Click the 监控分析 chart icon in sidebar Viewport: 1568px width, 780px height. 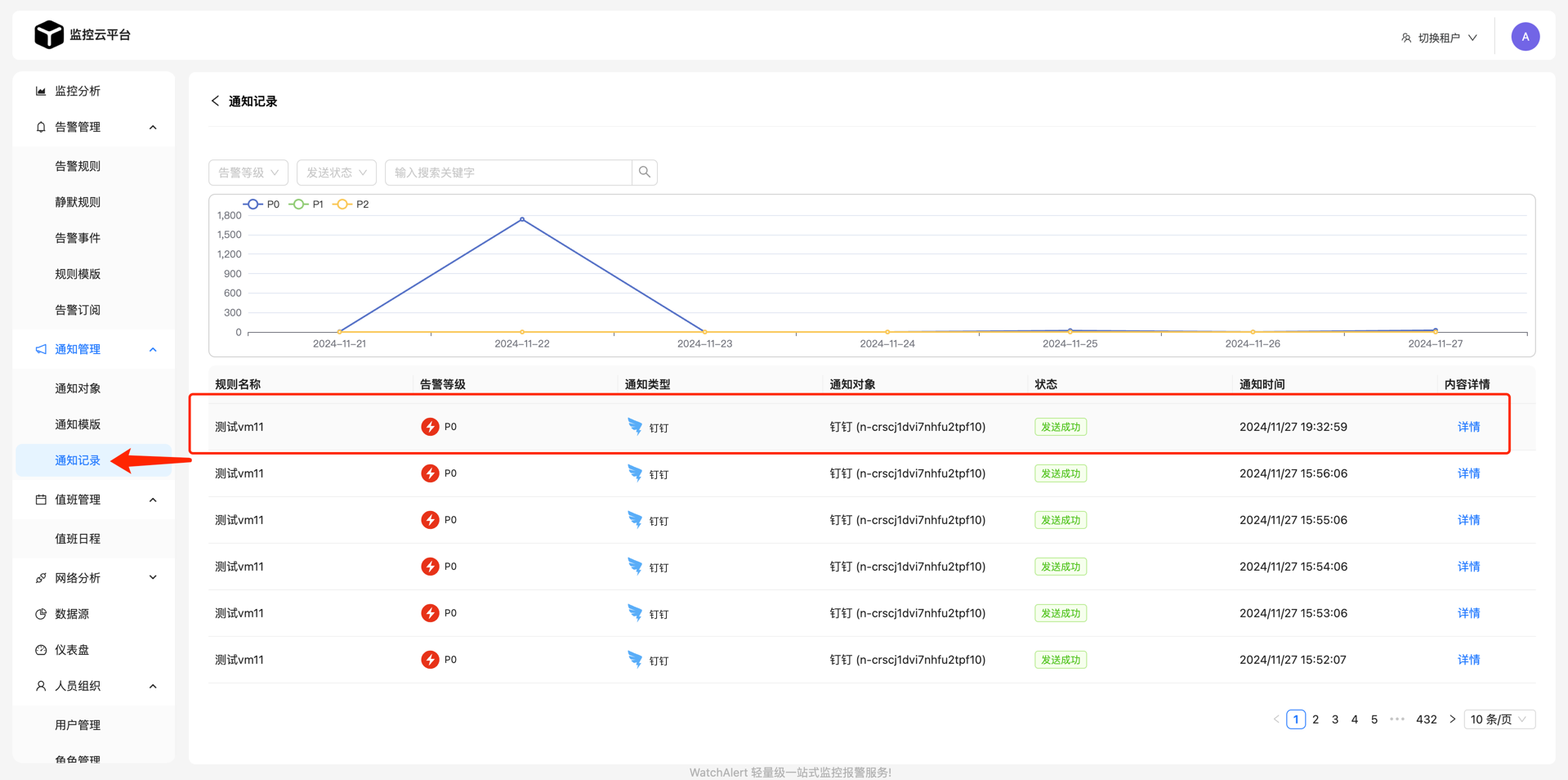41,91
